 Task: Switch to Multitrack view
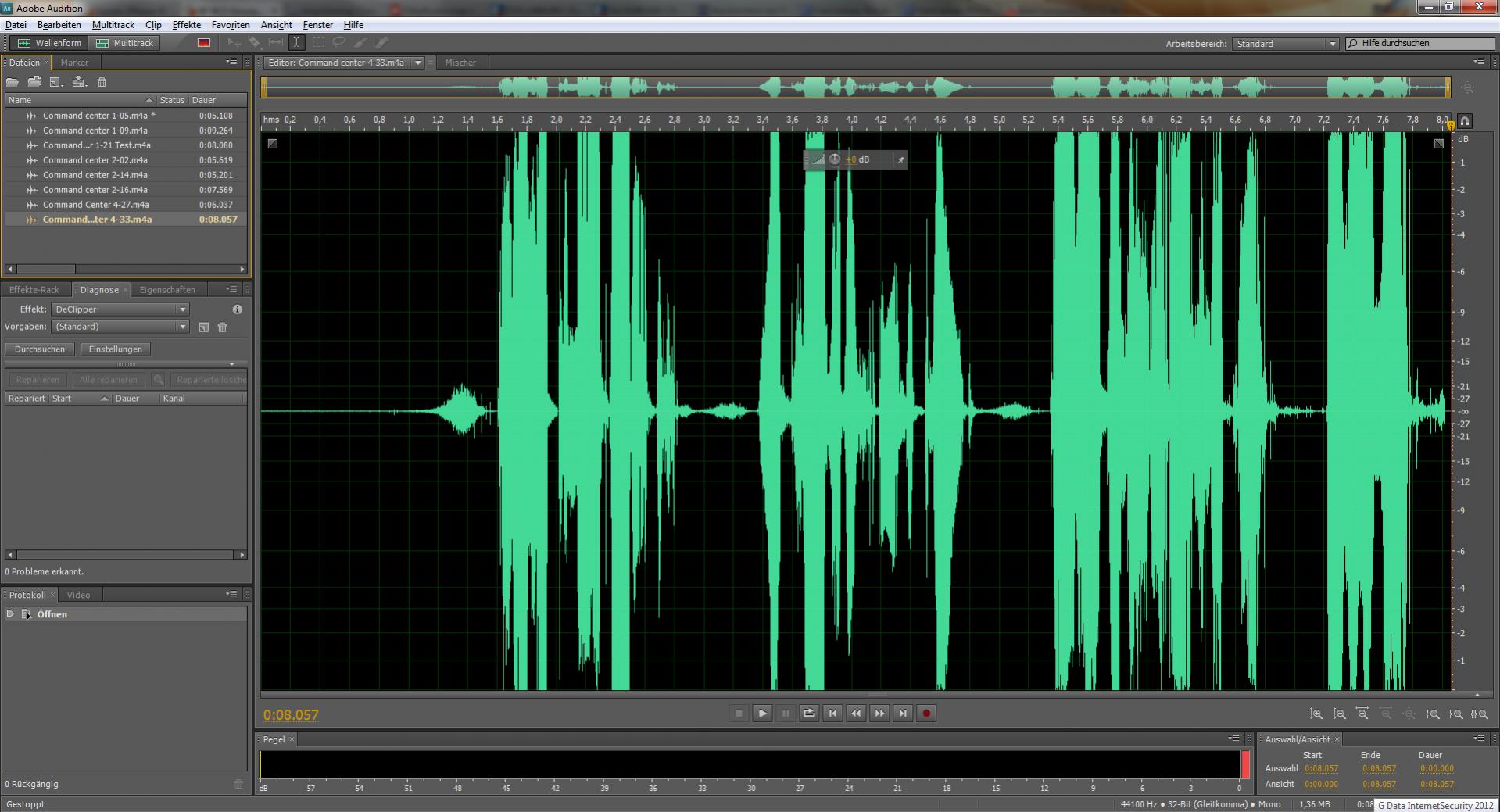(x=125, y=43)
